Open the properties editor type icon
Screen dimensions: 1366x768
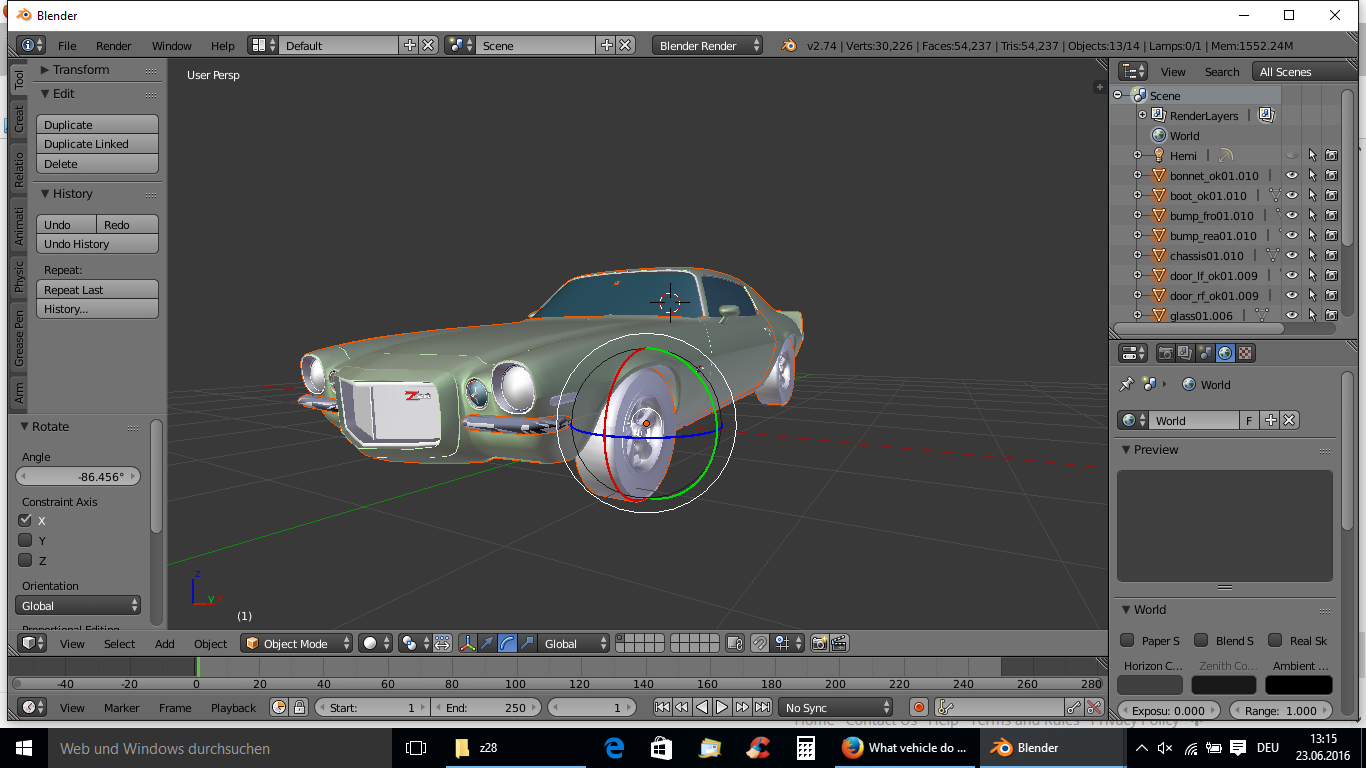(x=1133, y=353)
